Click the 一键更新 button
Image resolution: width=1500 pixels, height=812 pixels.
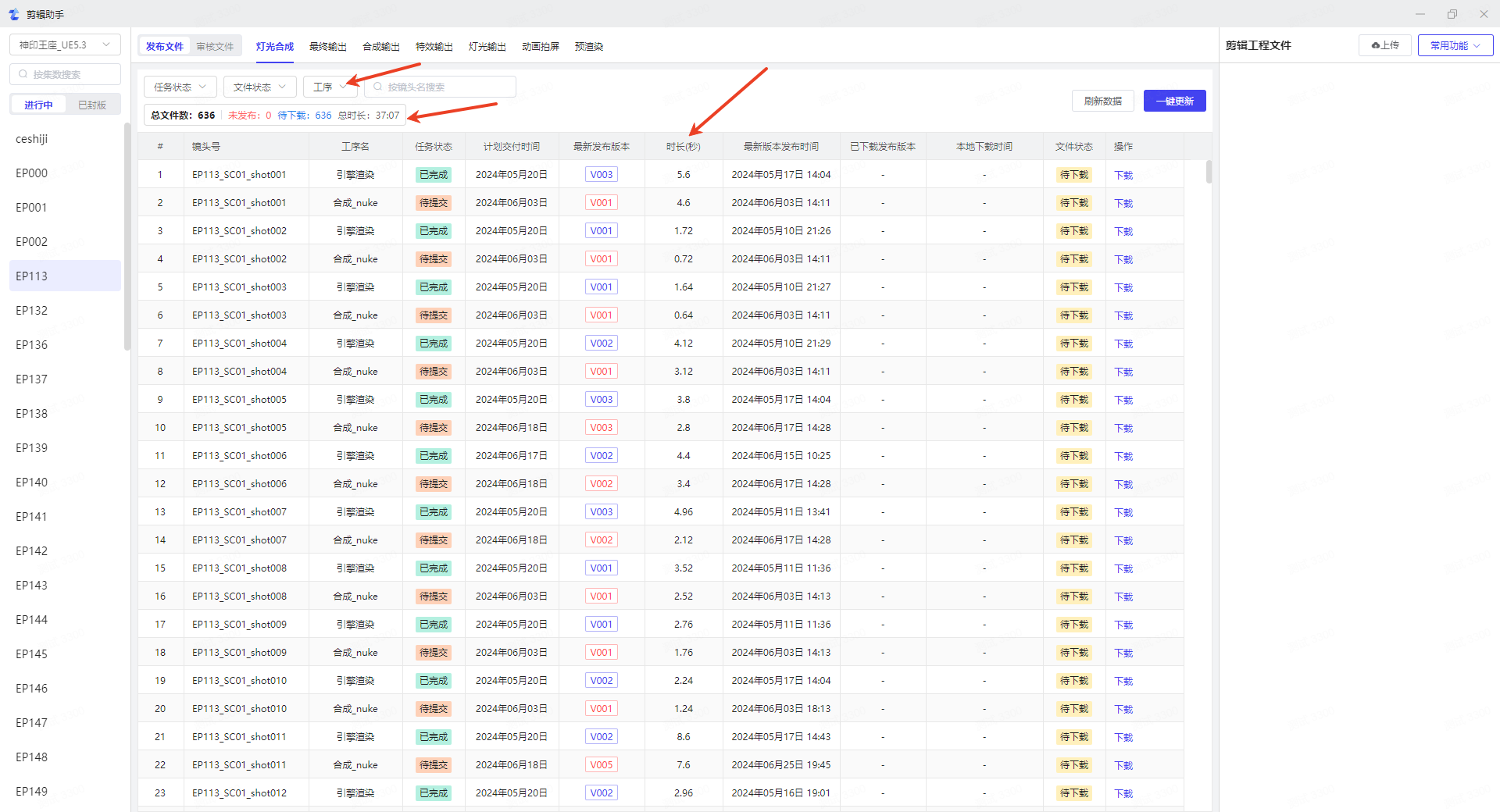tap(1174, 101)
